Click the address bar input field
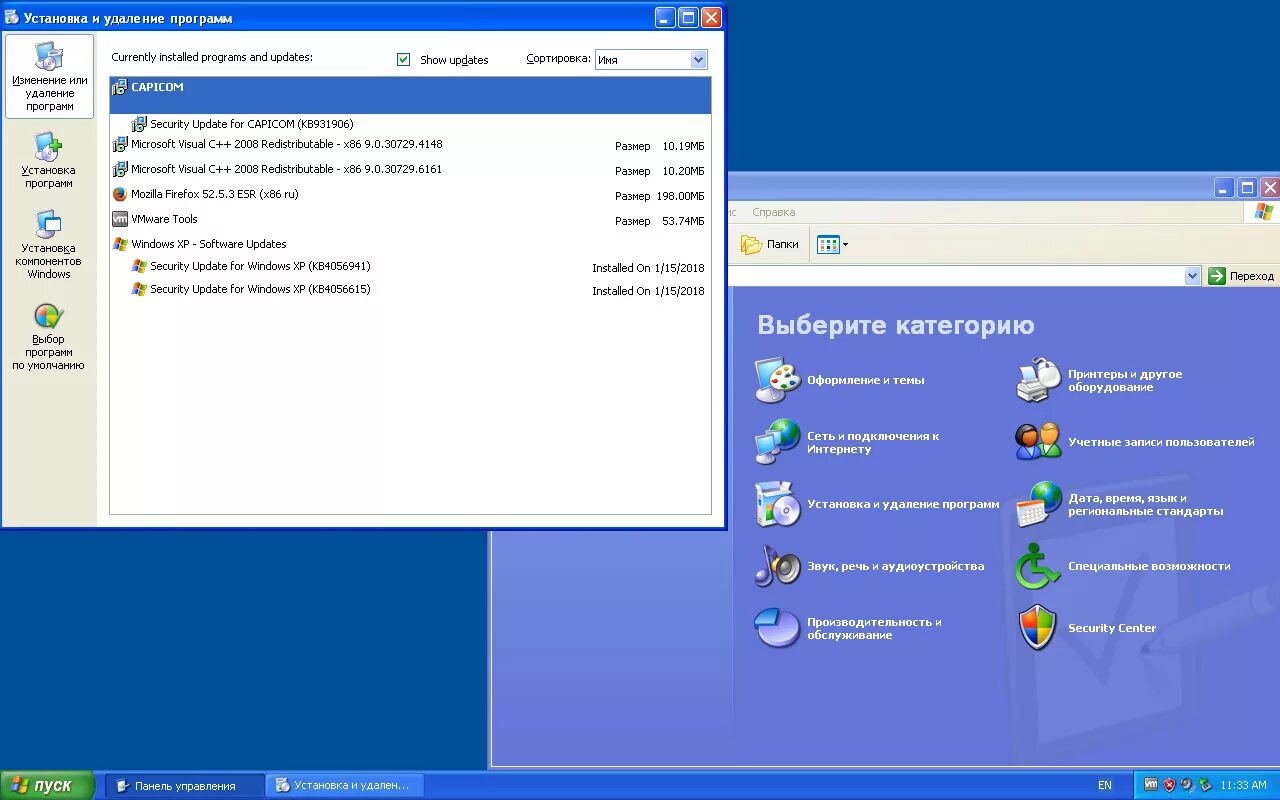This screenshot has width=1280, height=800. (955, 275)
